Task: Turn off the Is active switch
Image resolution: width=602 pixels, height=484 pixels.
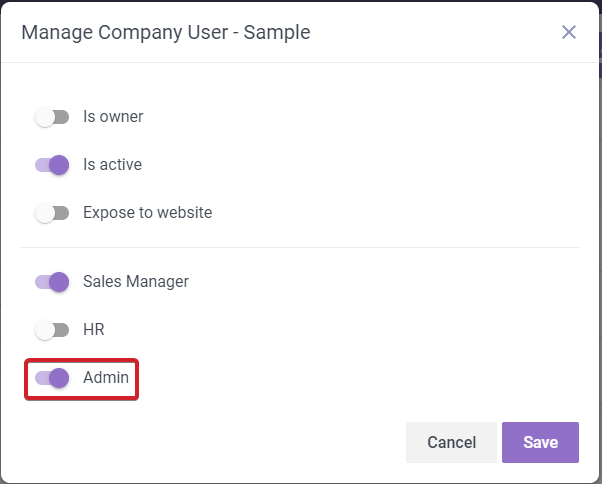Action: pos(51,165)
